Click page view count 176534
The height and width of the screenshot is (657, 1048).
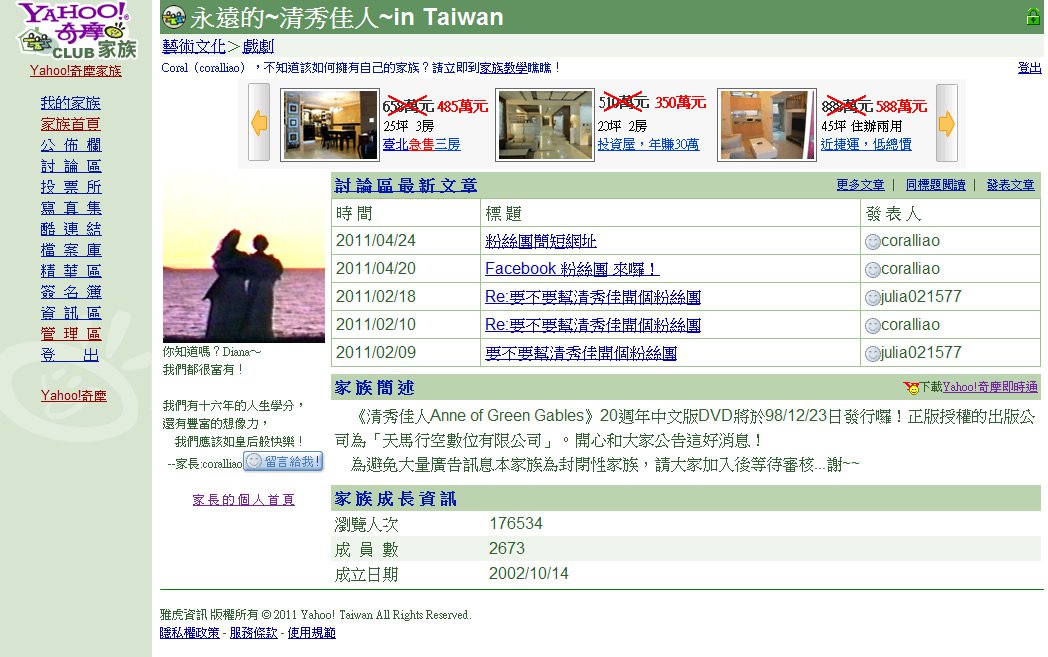(x=516, y=524)
